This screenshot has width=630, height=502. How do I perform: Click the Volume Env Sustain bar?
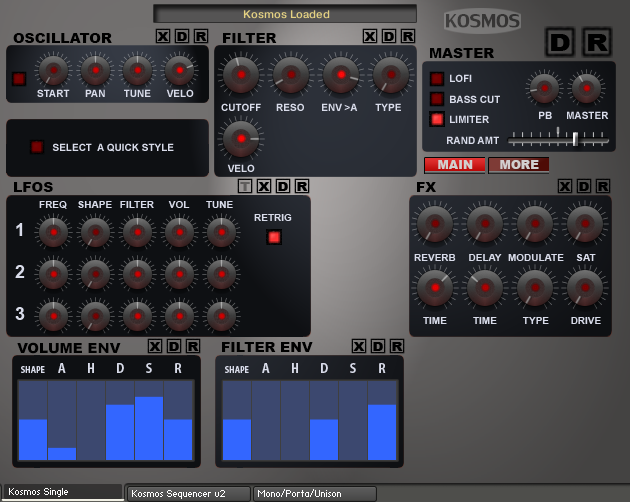149,420
